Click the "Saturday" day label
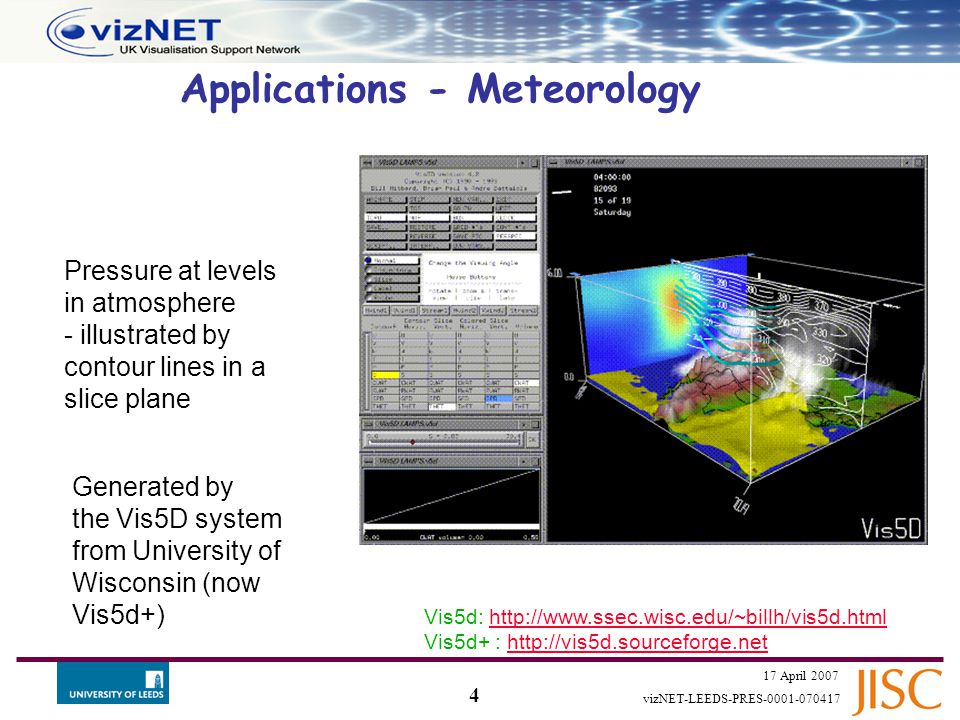960x720 pixels. (612, 212)
